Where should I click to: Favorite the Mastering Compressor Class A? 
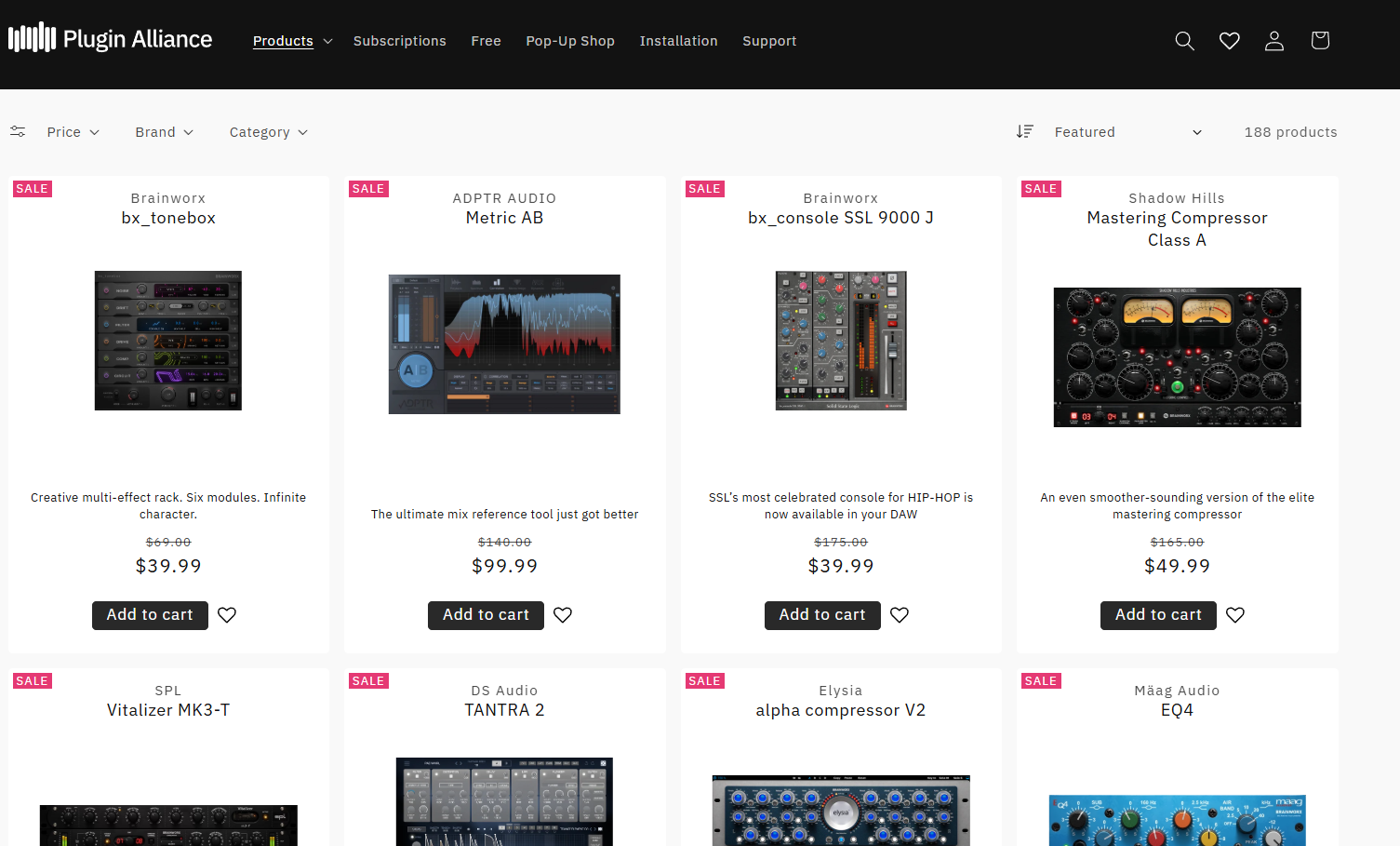[1234, 615]
